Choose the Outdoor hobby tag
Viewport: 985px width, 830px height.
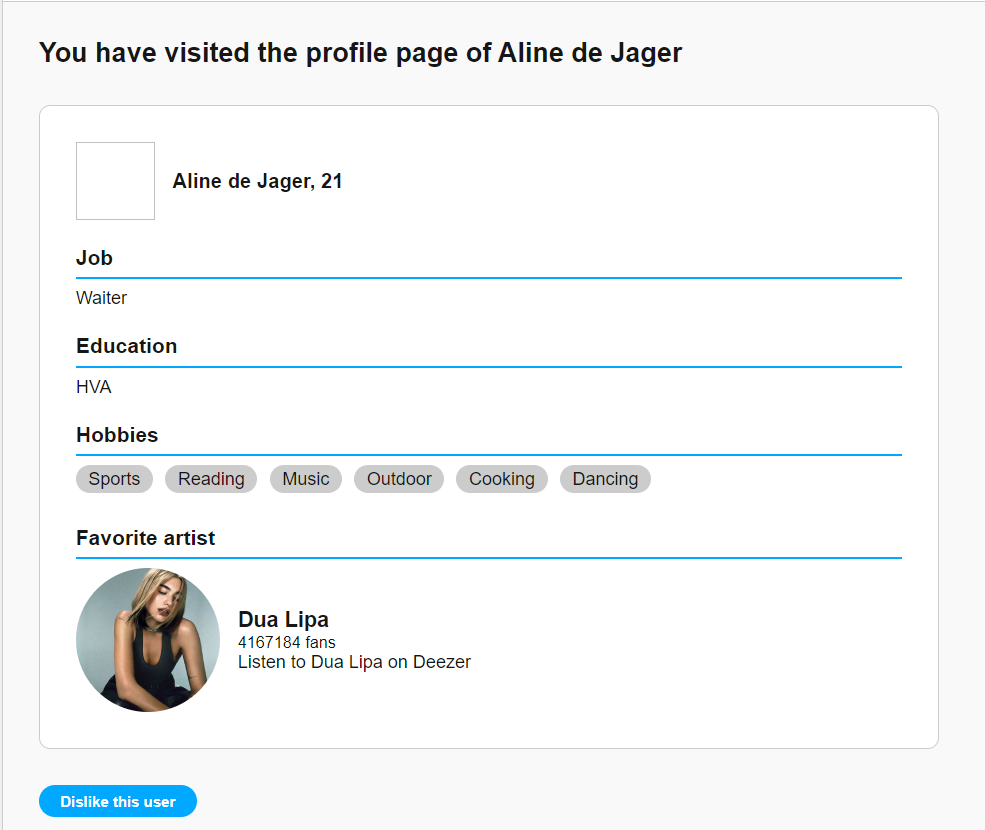coord(399,479)
